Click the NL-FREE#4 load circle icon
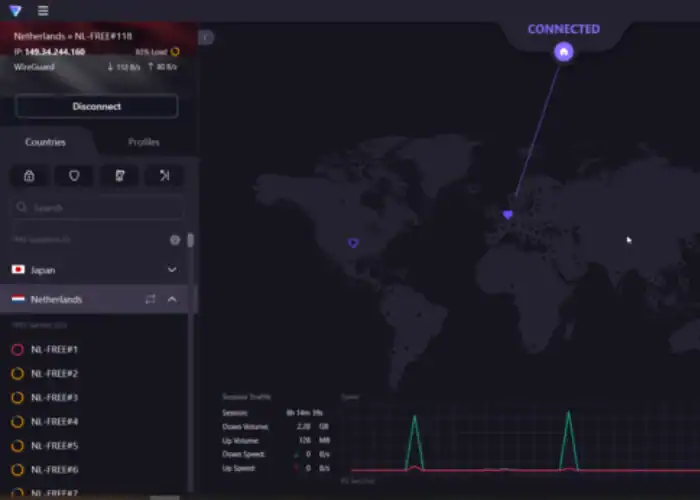This screenshot has height=500, width=700. [17, 422]
